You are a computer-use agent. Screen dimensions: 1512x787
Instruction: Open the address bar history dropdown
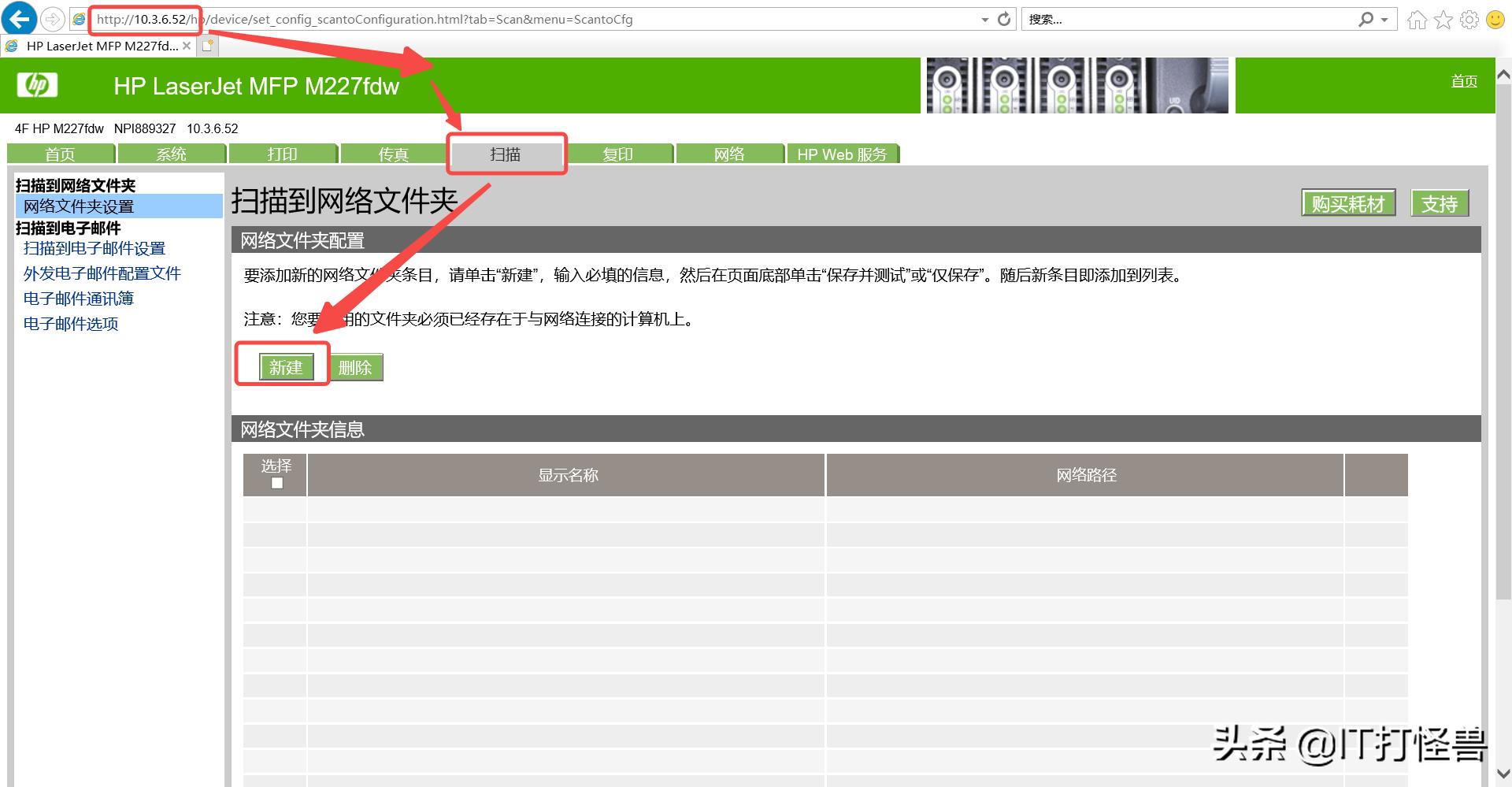tap(984, 19)
